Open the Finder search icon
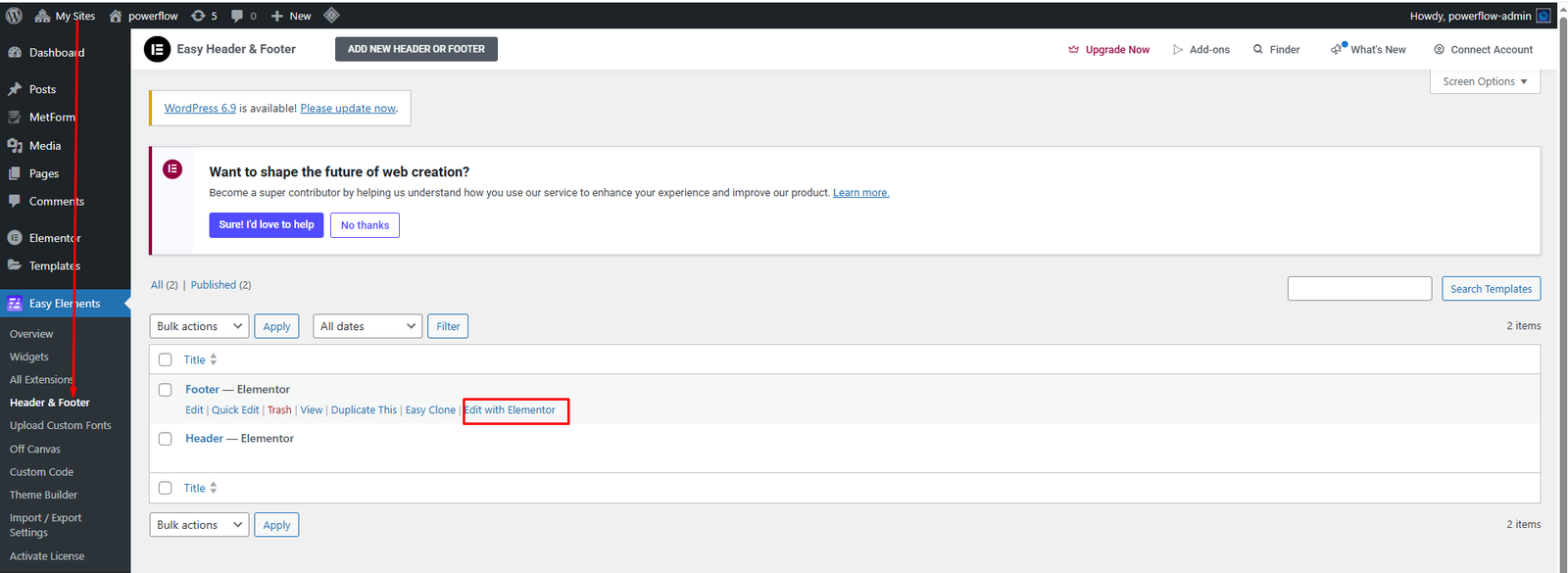1568x573 pixels. 1258,49
